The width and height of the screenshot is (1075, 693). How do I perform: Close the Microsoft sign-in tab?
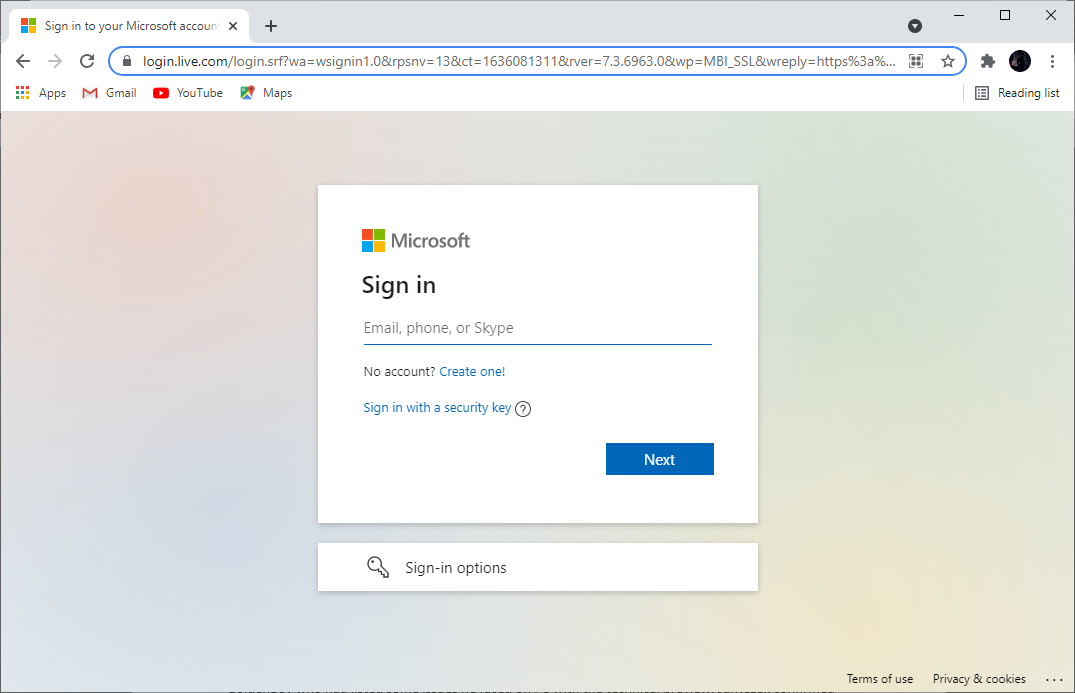tap(233, 26)
